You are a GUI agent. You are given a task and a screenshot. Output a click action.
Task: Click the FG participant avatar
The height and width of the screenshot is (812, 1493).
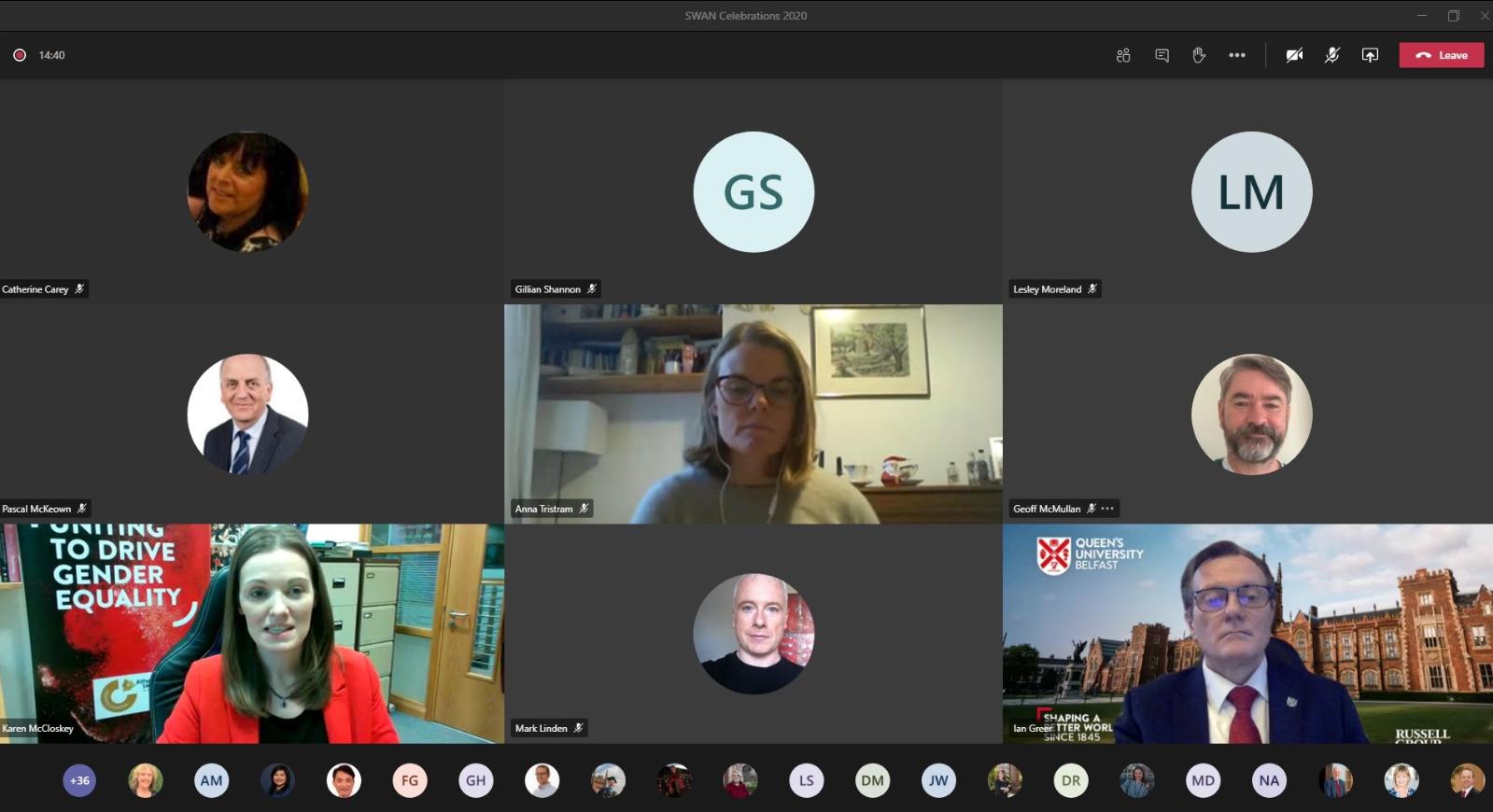pos(410,780)
